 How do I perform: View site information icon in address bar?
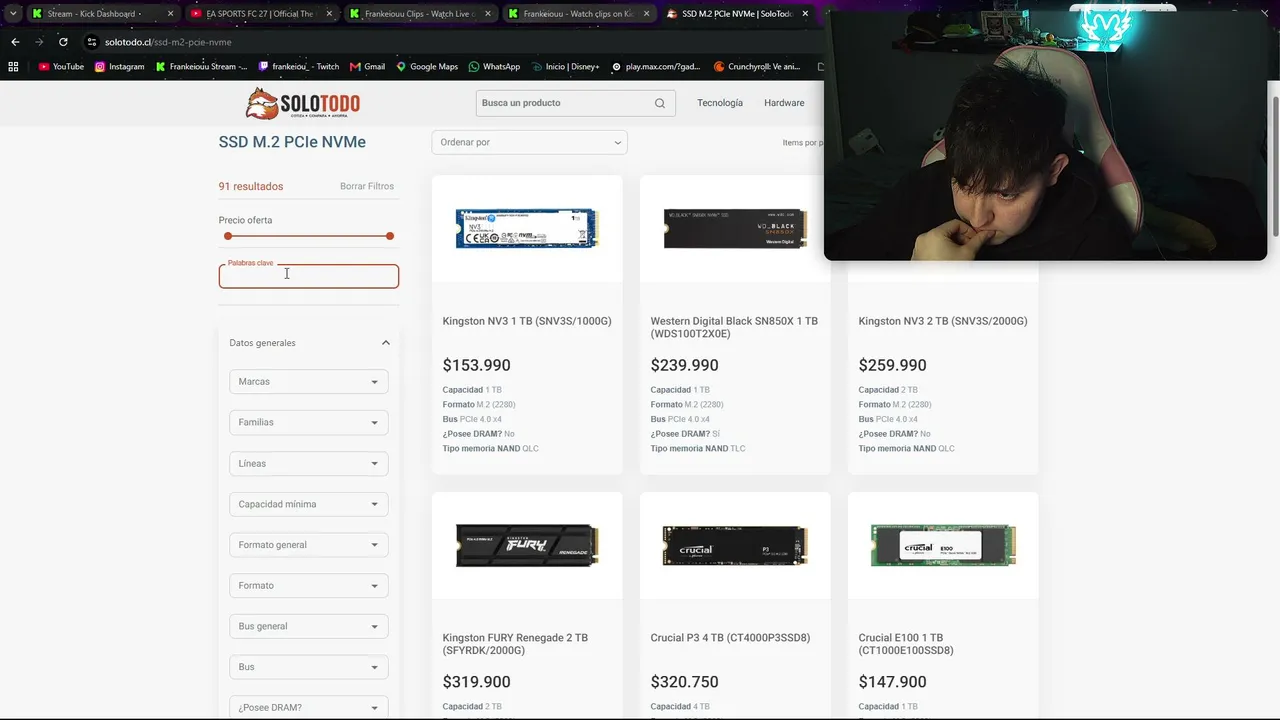[x=92, y=42]
